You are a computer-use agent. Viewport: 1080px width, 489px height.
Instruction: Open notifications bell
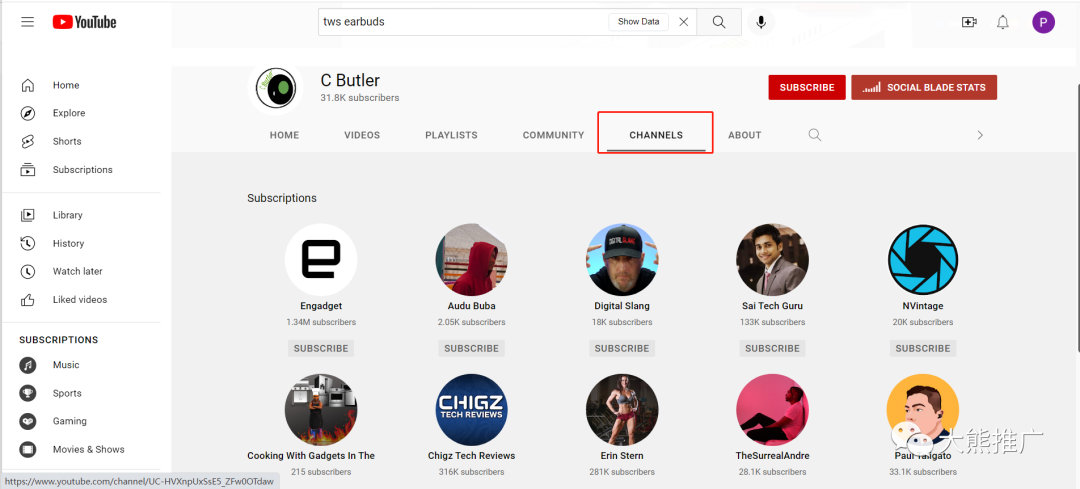1003,22
